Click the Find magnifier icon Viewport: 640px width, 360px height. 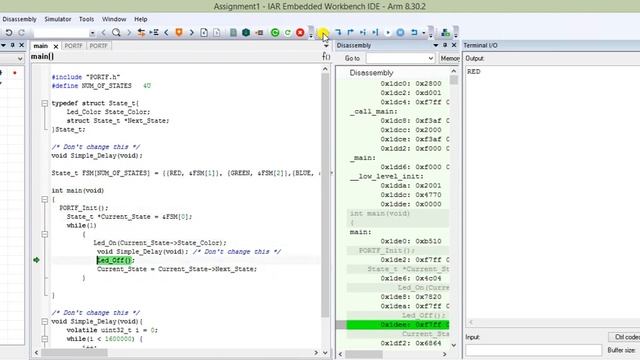pyautogui.click(x=116, y=32)
